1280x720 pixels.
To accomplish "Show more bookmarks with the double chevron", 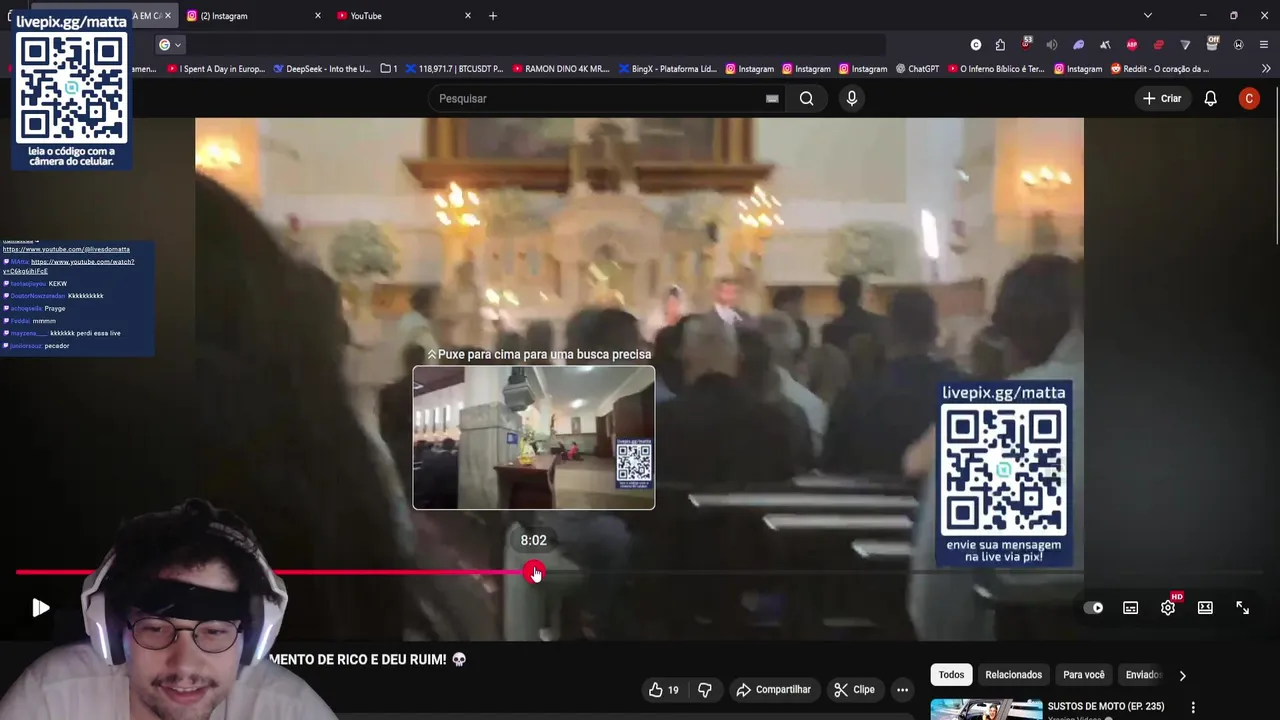I will pyautogui.click(x=1266, y=69).
